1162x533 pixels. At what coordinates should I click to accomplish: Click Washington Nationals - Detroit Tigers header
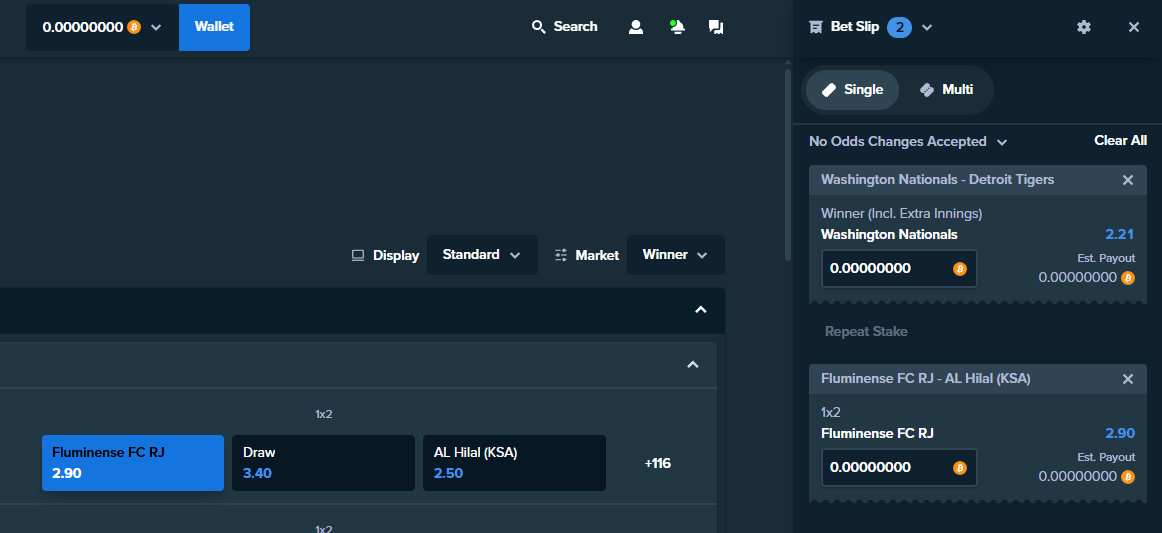click(x=937, y=179)
